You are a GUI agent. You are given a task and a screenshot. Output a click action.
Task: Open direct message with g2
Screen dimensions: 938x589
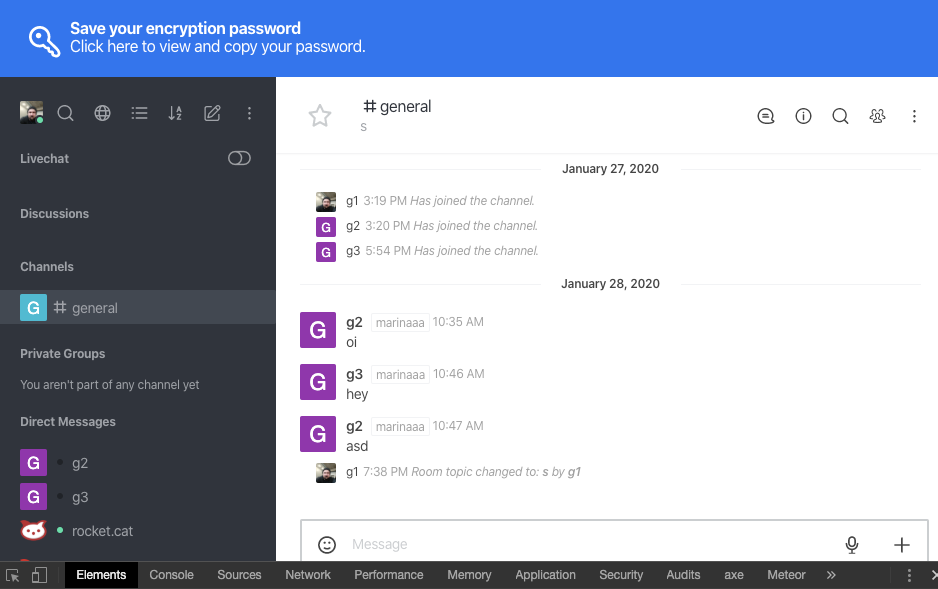click(138, 463)
